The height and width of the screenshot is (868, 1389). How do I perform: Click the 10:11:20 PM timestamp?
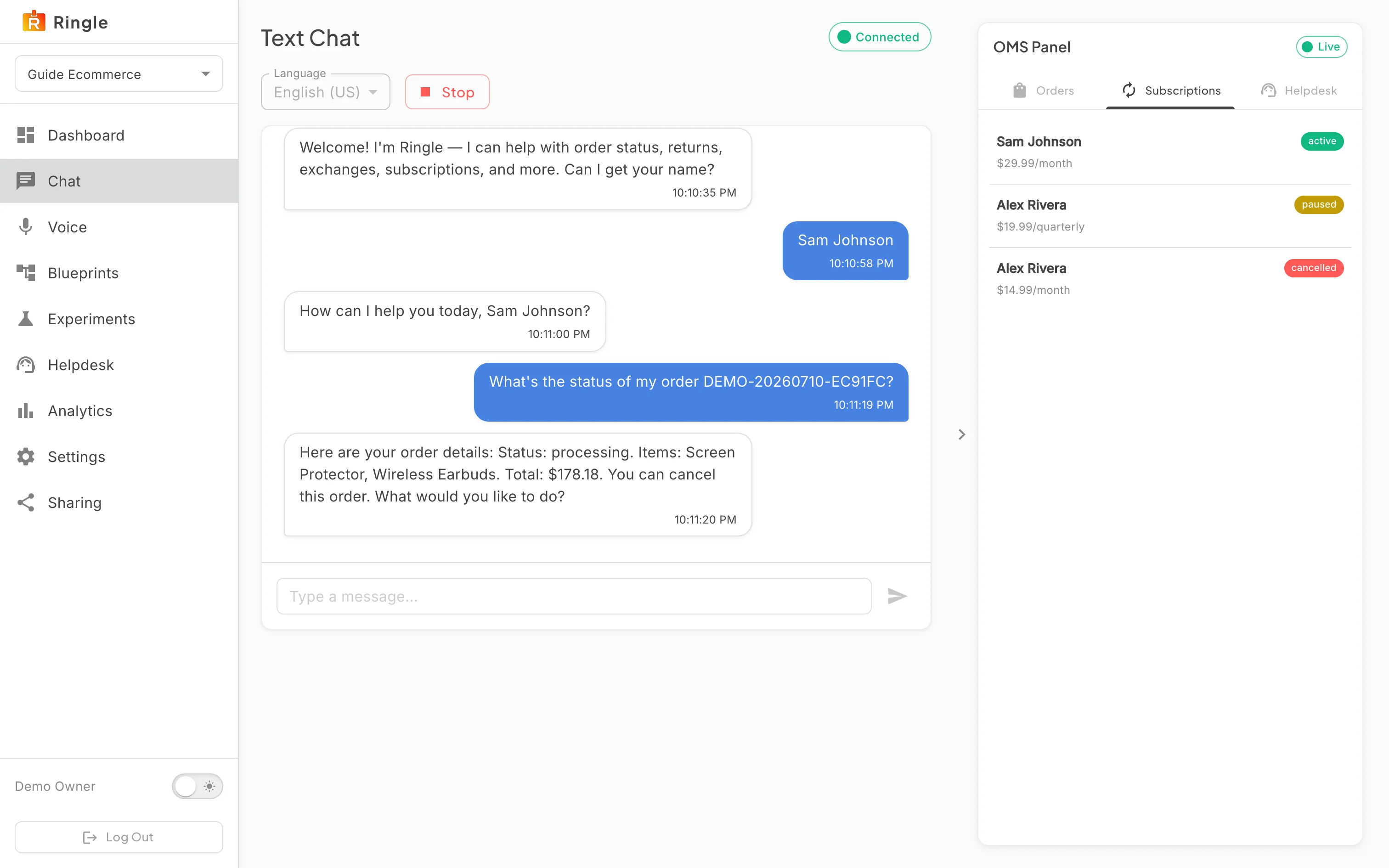705,519
